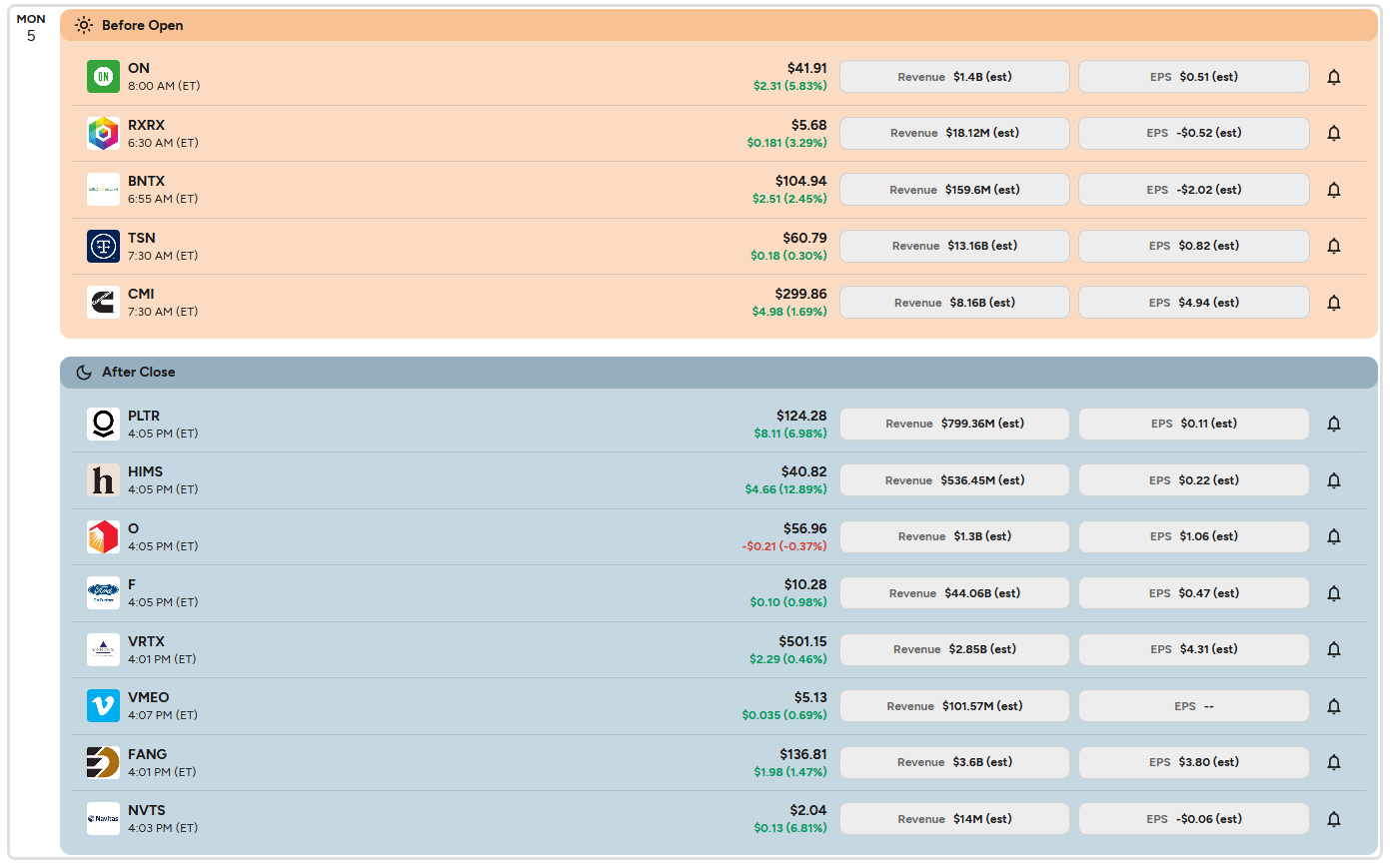Image resolution: width=1390 pixels, height=868 pixels.
Task: Set alert bell for HIMS earnings
Action: (1333, 480)
